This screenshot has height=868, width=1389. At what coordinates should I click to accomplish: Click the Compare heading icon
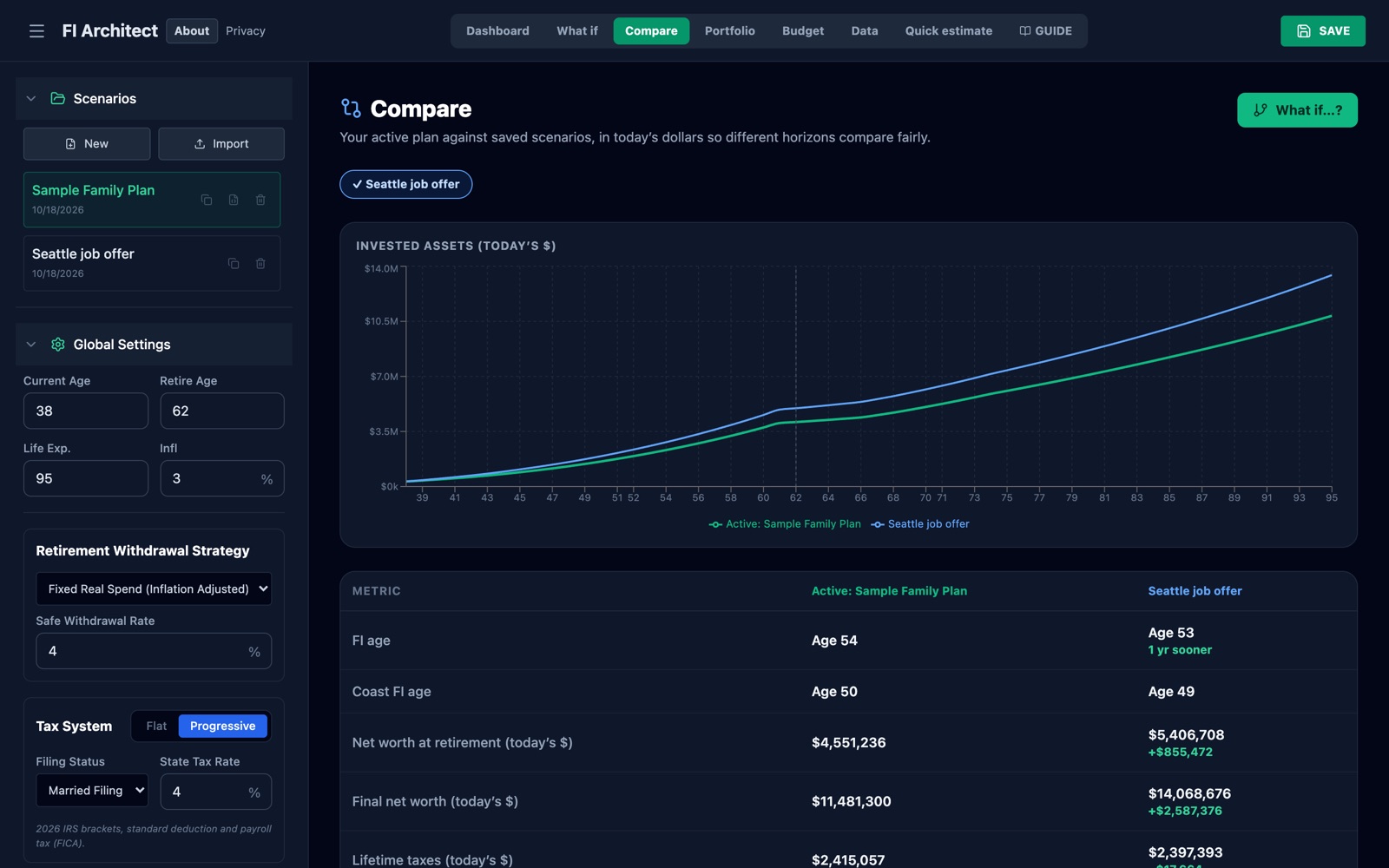coord(351,108)
